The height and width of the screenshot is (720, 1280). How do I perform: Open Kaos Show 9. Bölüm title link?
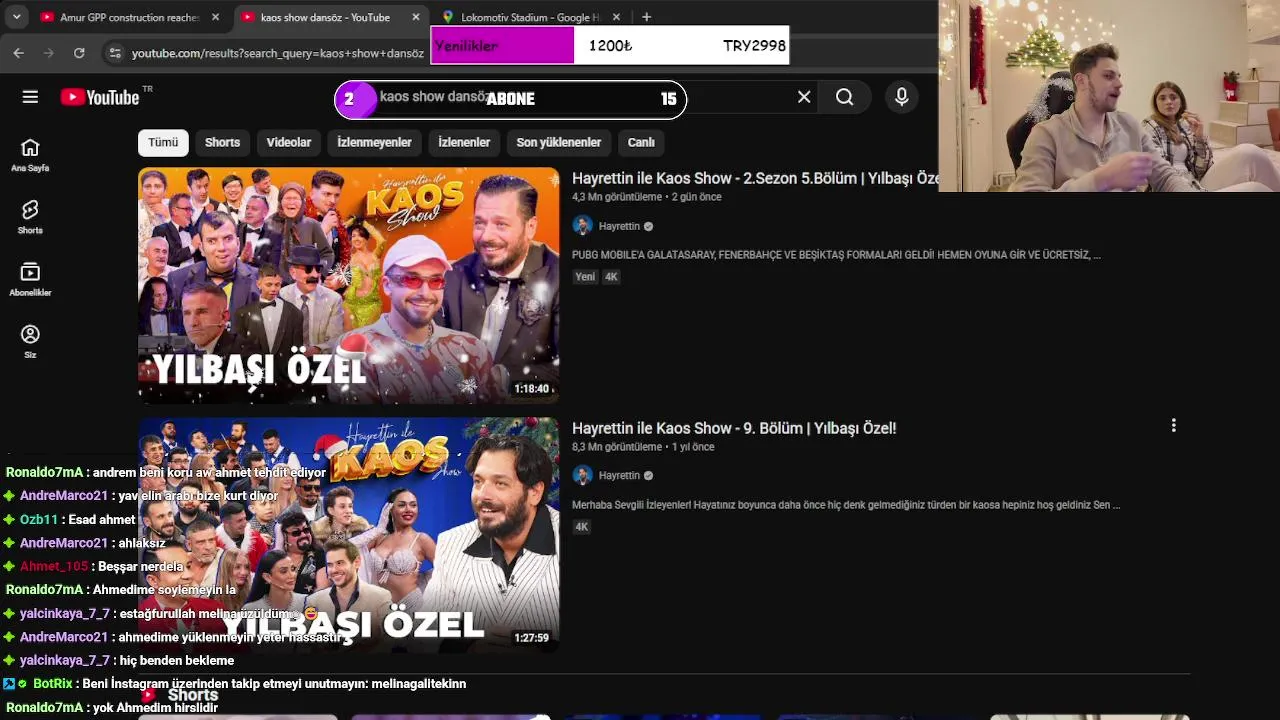[734, 428]
